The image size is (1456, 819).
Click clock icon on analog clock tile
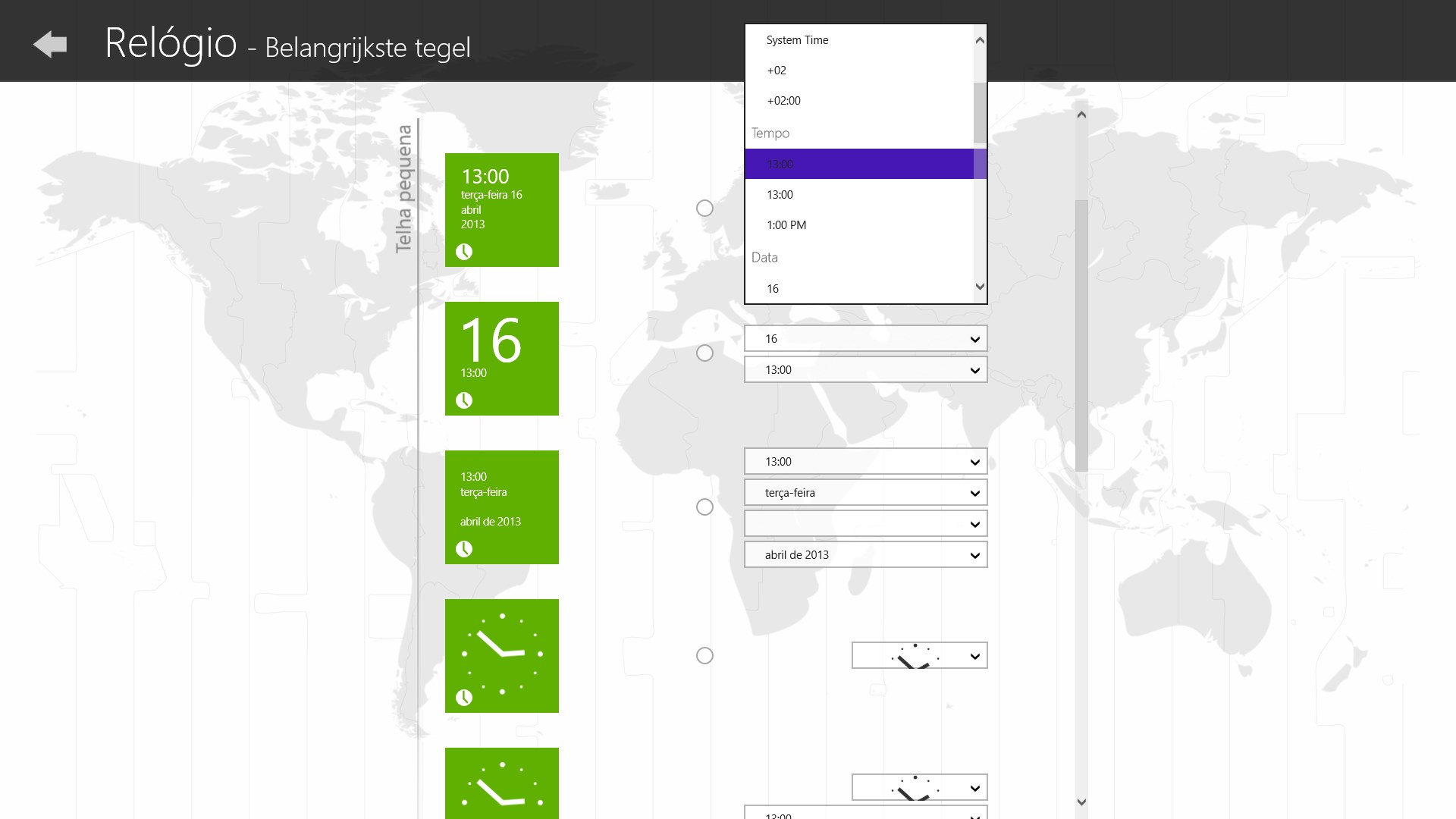click(x=464, y=698)
